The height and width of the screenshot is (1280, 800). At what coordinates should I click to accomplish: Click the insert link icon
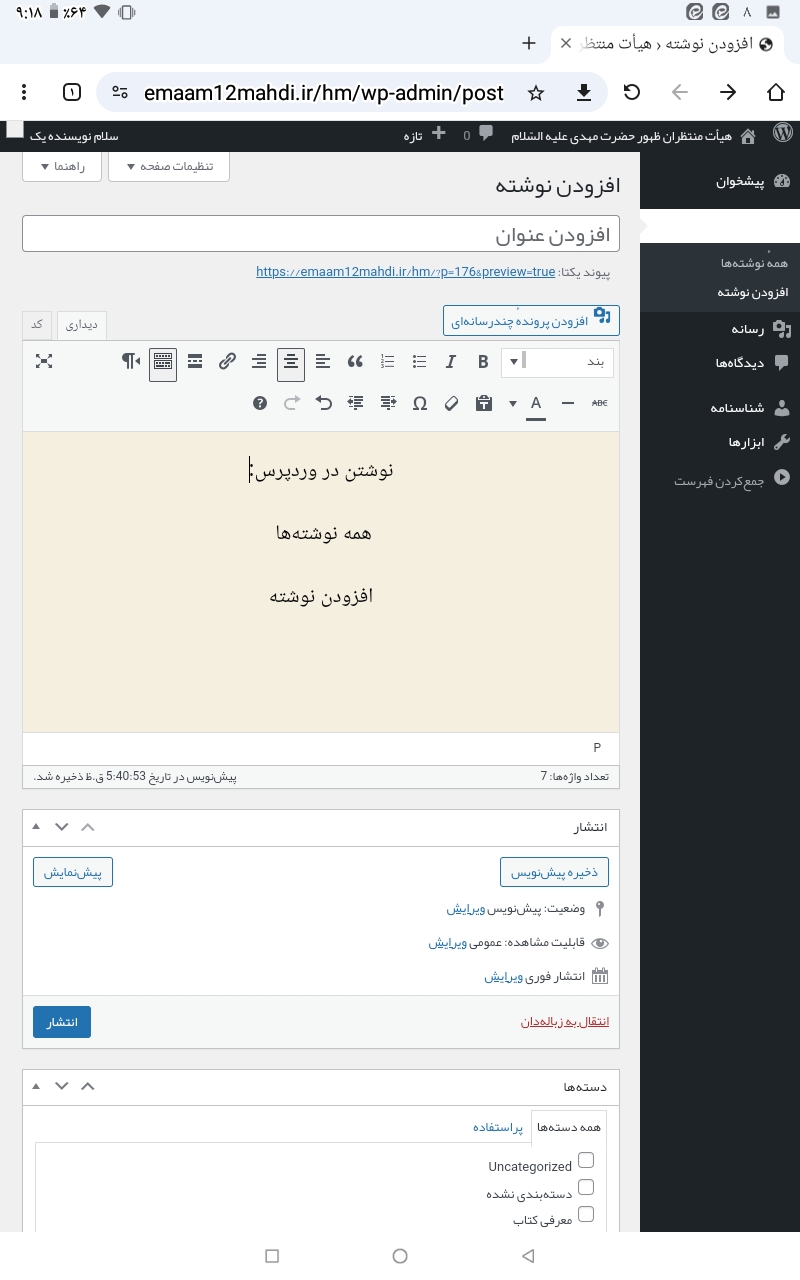(x=227, y=362)
